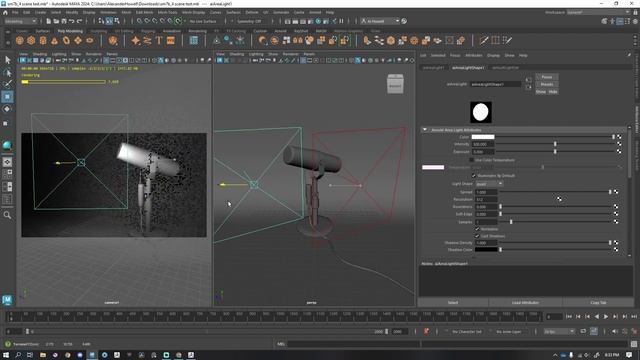The image size is (640, 360).
Task: Open the No Character Set dropdown
Action: tap(467, 331)
